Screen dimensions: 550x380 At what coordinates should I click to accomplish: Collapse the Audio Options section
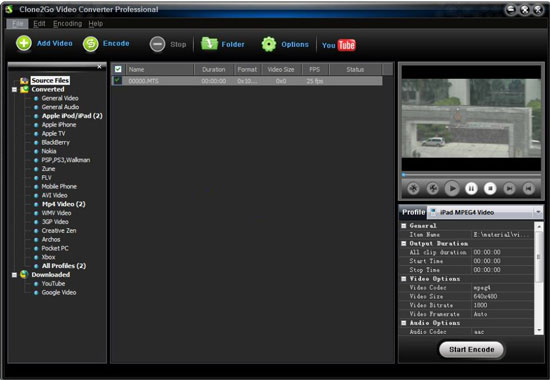[x=404, y=323]
